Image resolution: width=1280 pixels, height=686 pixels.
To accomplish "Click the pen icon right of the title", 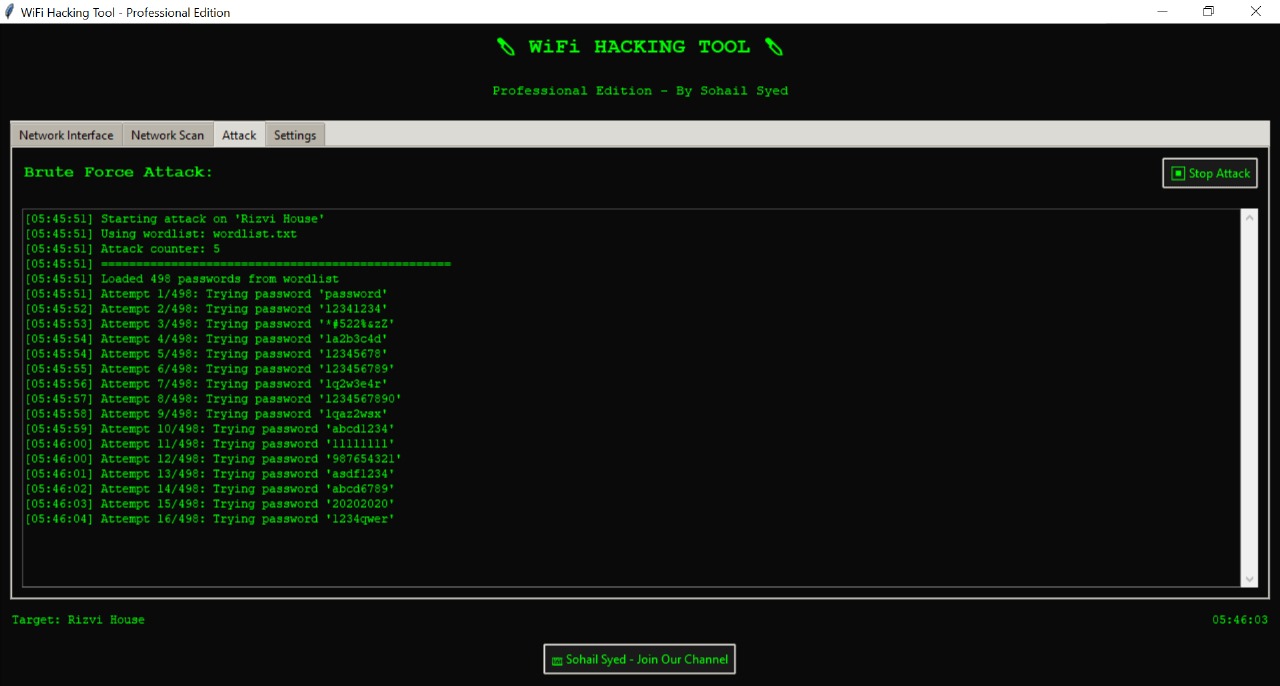I will pyautogui.click(x=773, y=47).
